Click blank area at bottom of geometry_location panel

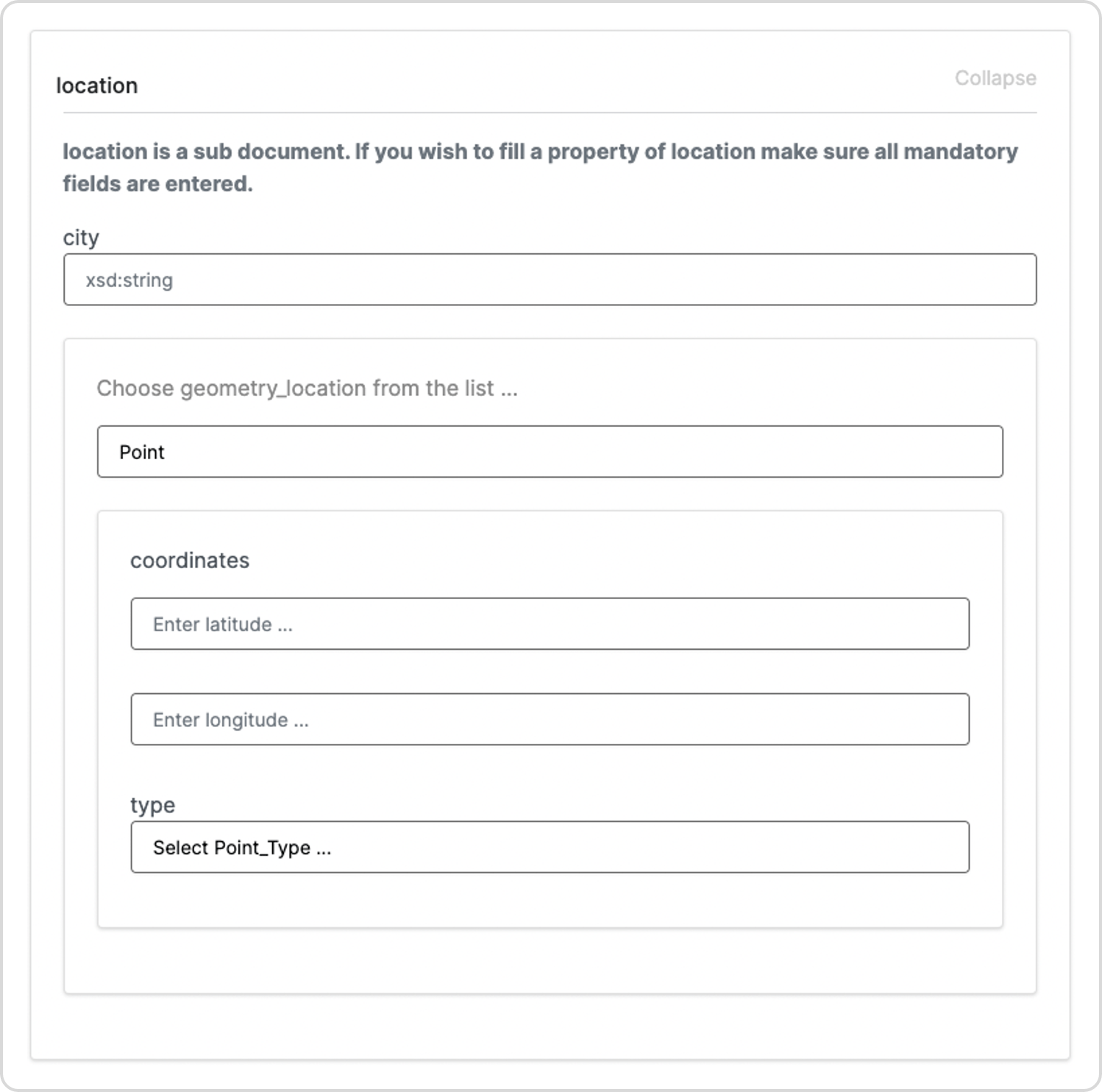(x=550, y=960)
